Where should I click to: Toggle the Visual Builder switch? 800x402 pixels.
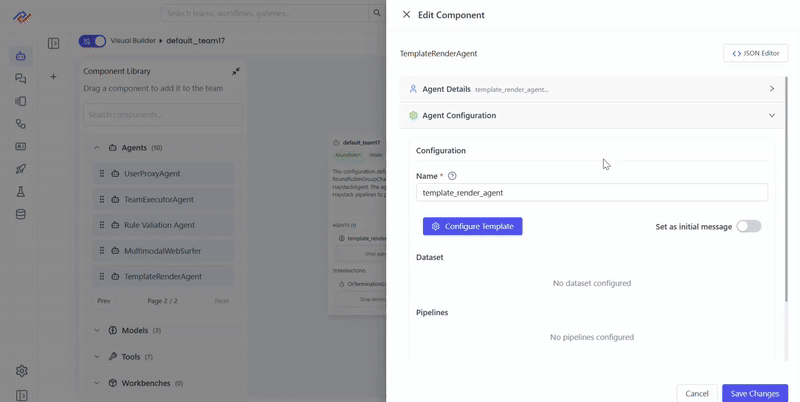[93, 41]
